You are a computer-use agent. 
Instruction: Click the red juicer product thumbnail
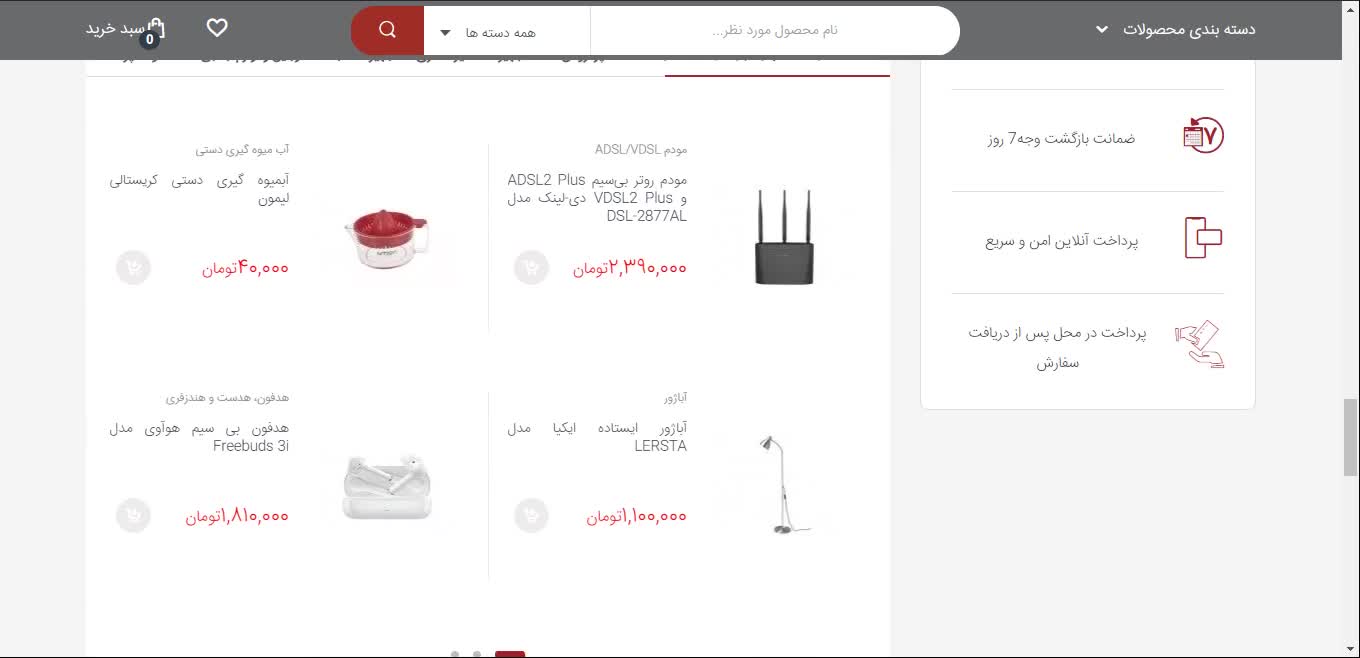pos(385,238)
